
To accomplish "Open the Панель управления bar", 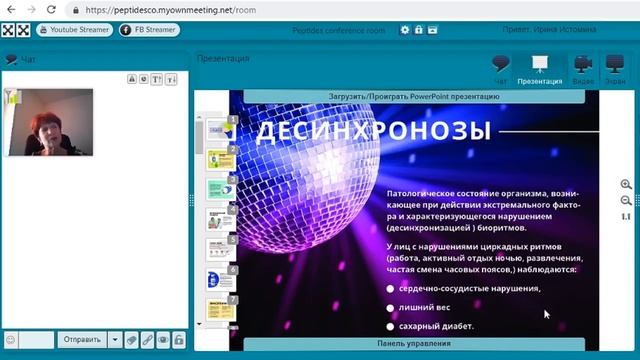I will click(414, 344).
